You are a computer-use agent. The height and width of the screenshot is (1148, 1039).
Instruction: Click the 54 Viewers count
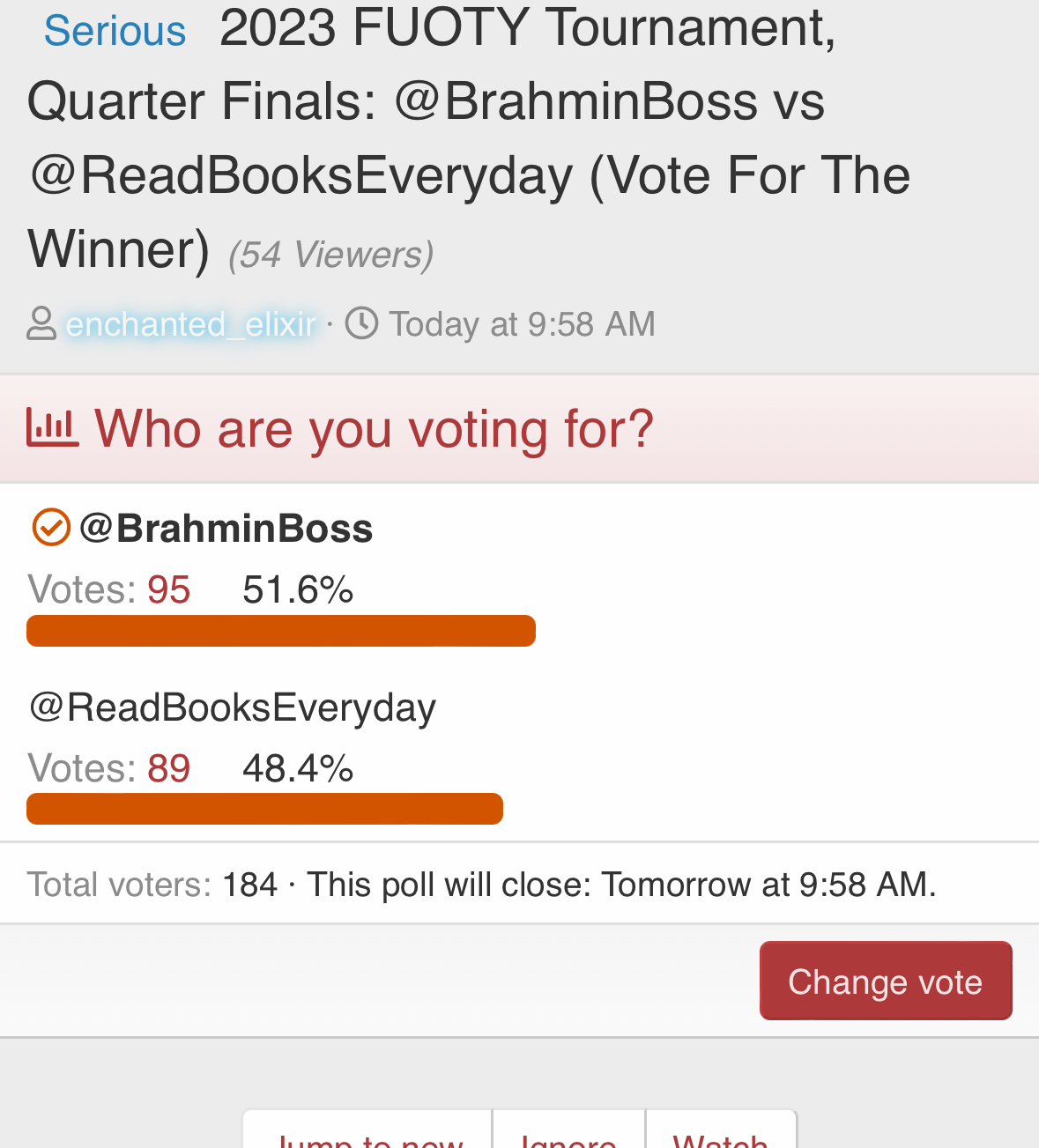click(x=330, y=255)
